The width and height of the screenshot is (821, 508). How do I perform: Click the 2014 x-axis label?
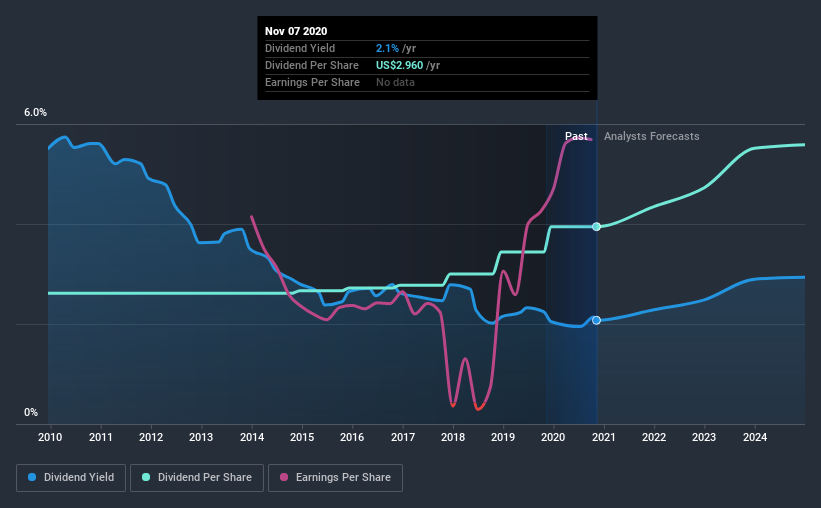(x=252, y=437)
